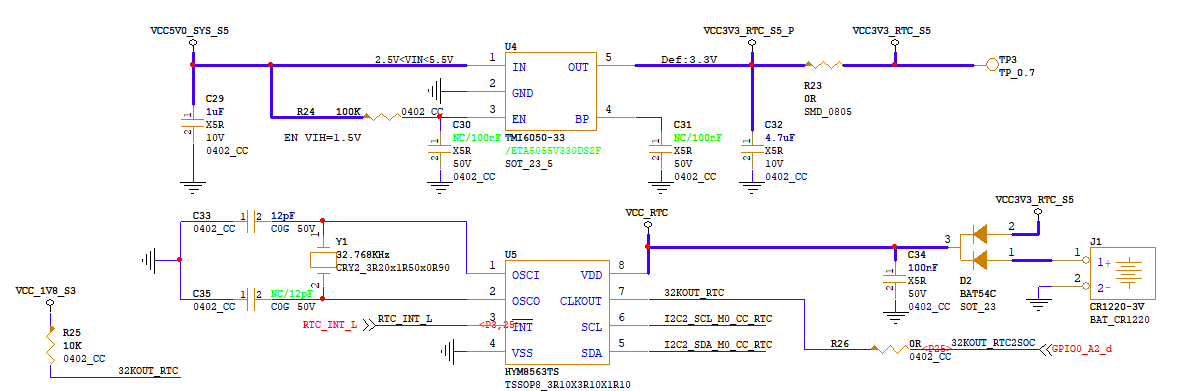Select the U5 RTC chip body
This screenshot has width=1182, height=391.
[x=557, y=314]
